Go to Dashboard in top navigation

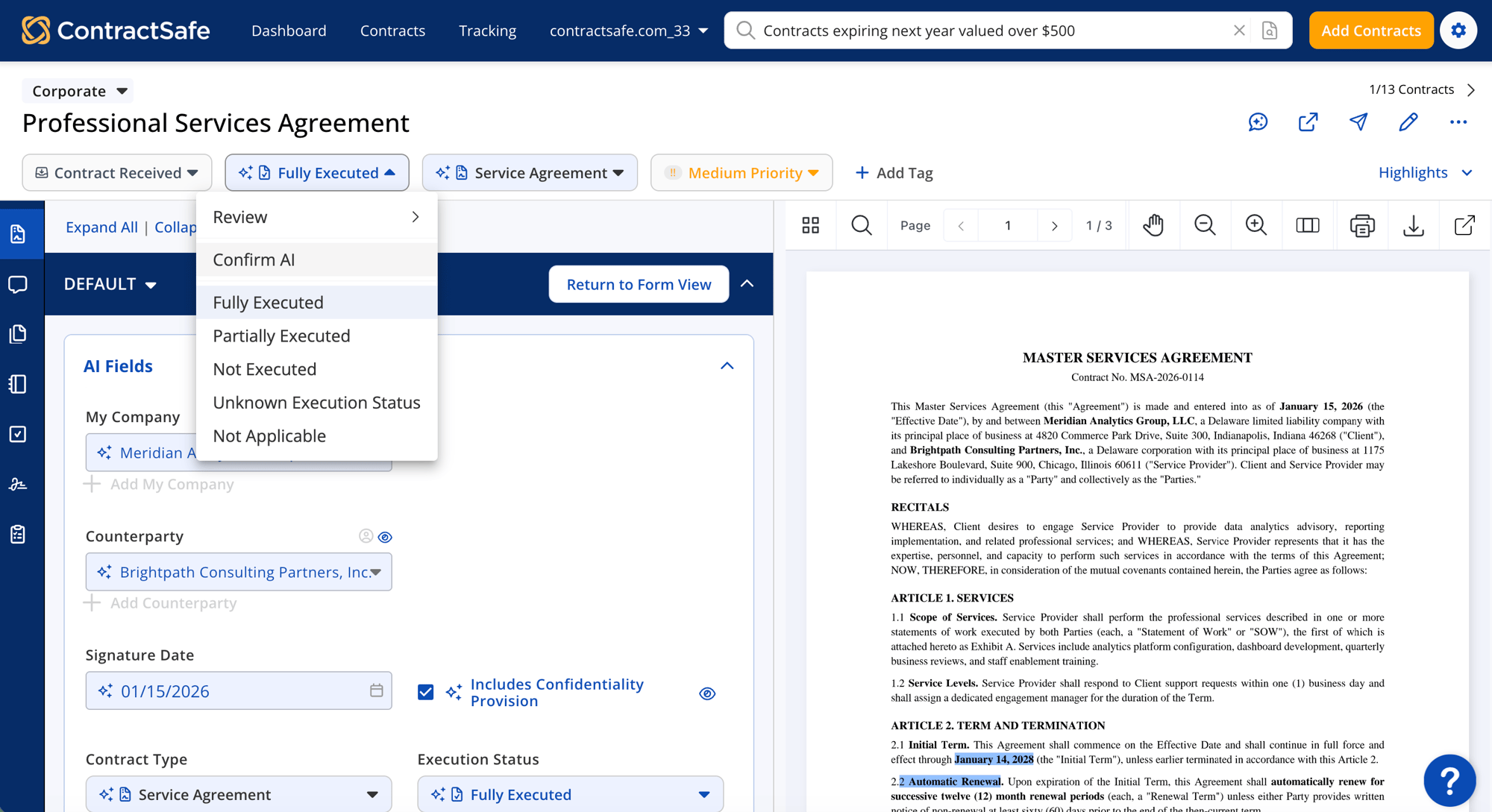pyautogui.click(x=289, y=31)
